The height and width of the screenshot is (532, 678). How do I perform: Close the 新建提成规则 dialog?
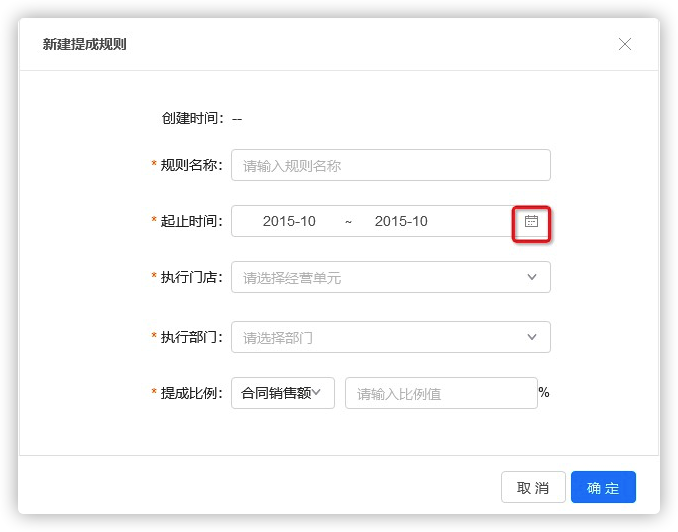(x=624, y=44)
